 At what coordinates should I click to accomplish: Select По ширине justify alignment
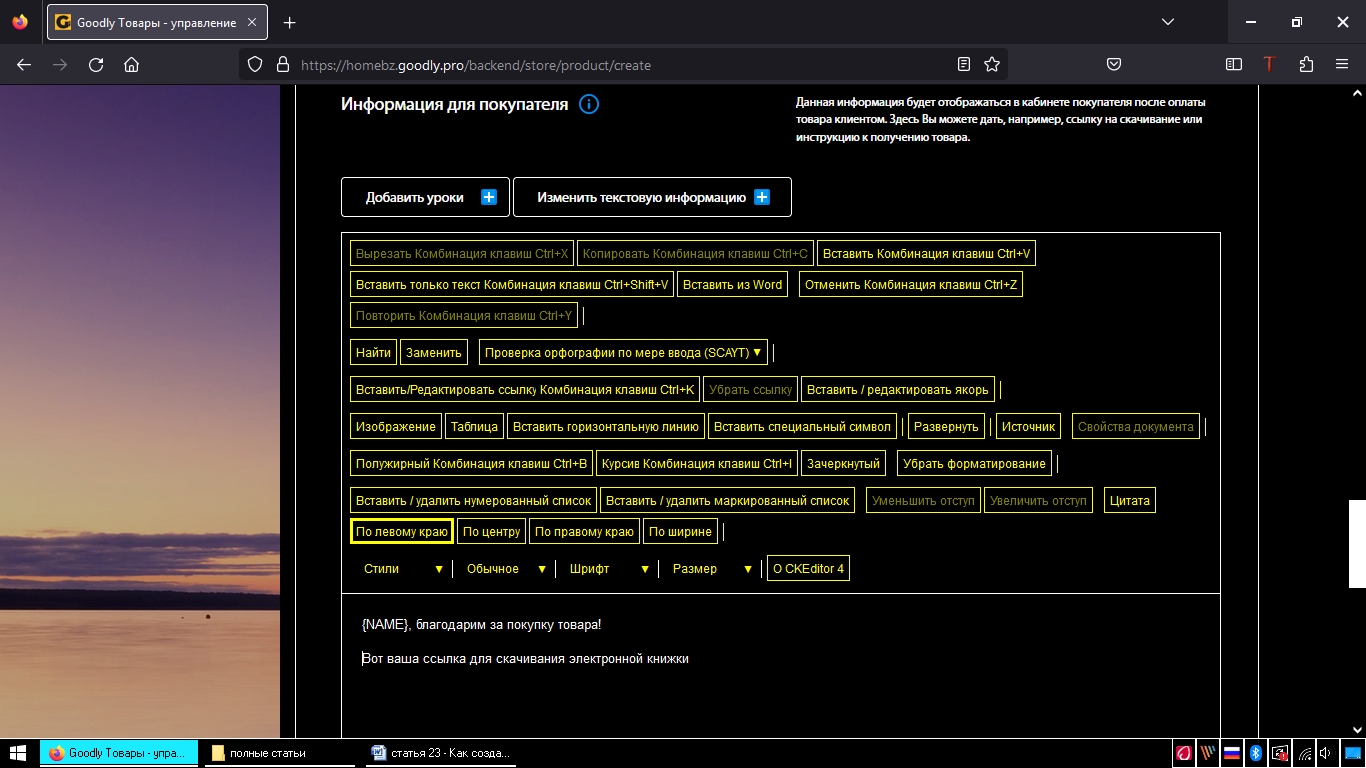pyautogui.click(x=681, y=532)
